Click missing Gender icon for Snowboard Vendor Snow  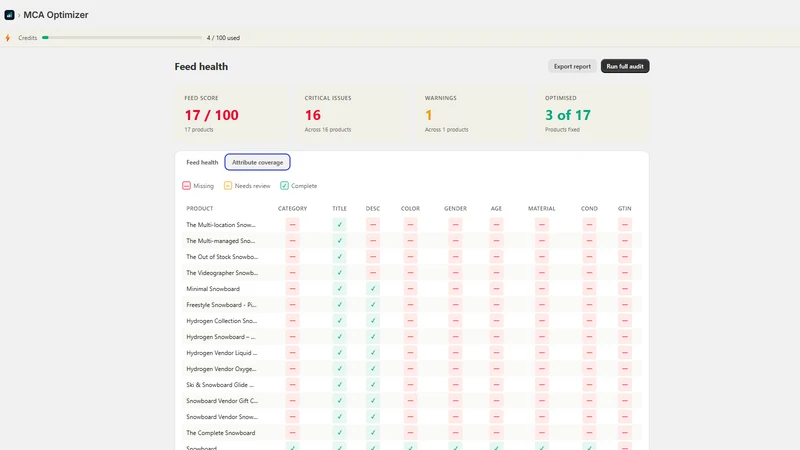coord(456,417)
